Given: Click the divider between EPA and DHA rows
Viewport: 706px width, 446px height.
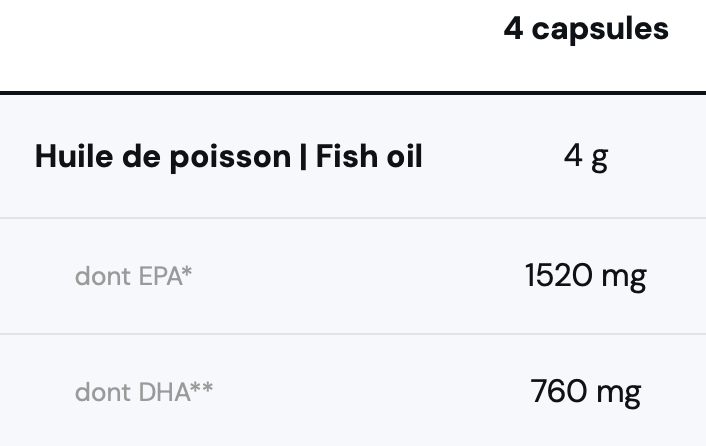Looking at the screenshot, I should (x=353, y=334).
